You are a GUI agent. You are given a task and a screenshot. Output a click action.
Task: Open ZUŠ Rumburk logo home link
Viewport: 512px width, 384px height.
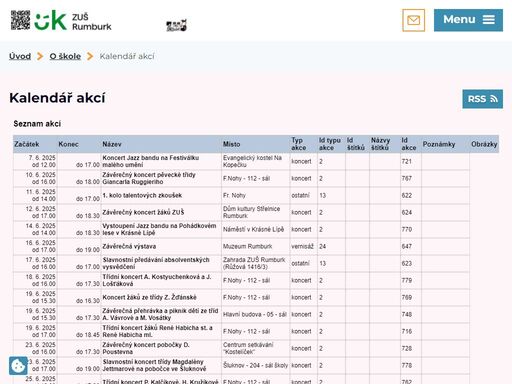click(73, 21)
